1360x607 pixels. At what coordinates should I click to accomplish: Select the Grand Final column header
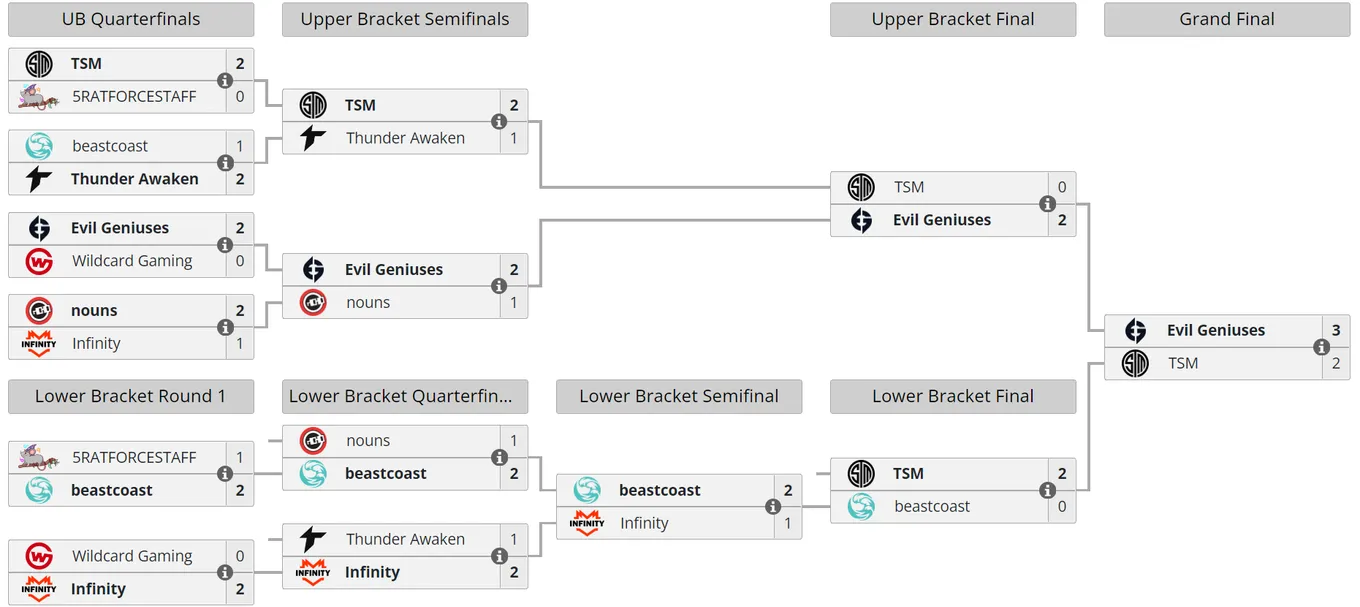[1227, 19]
